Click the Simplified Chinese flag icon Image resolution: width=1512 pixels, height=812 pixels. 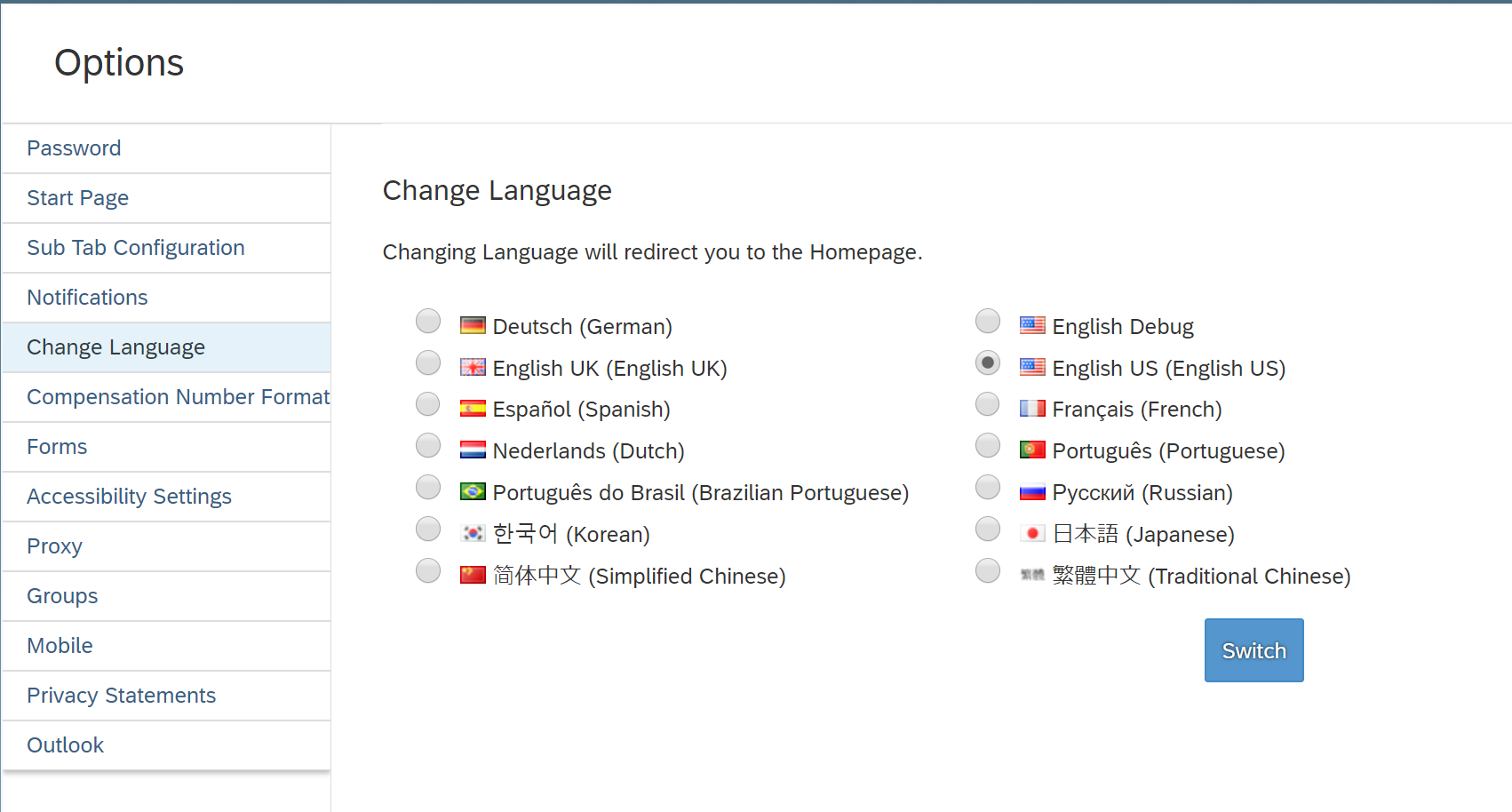(x=473, y=575)
